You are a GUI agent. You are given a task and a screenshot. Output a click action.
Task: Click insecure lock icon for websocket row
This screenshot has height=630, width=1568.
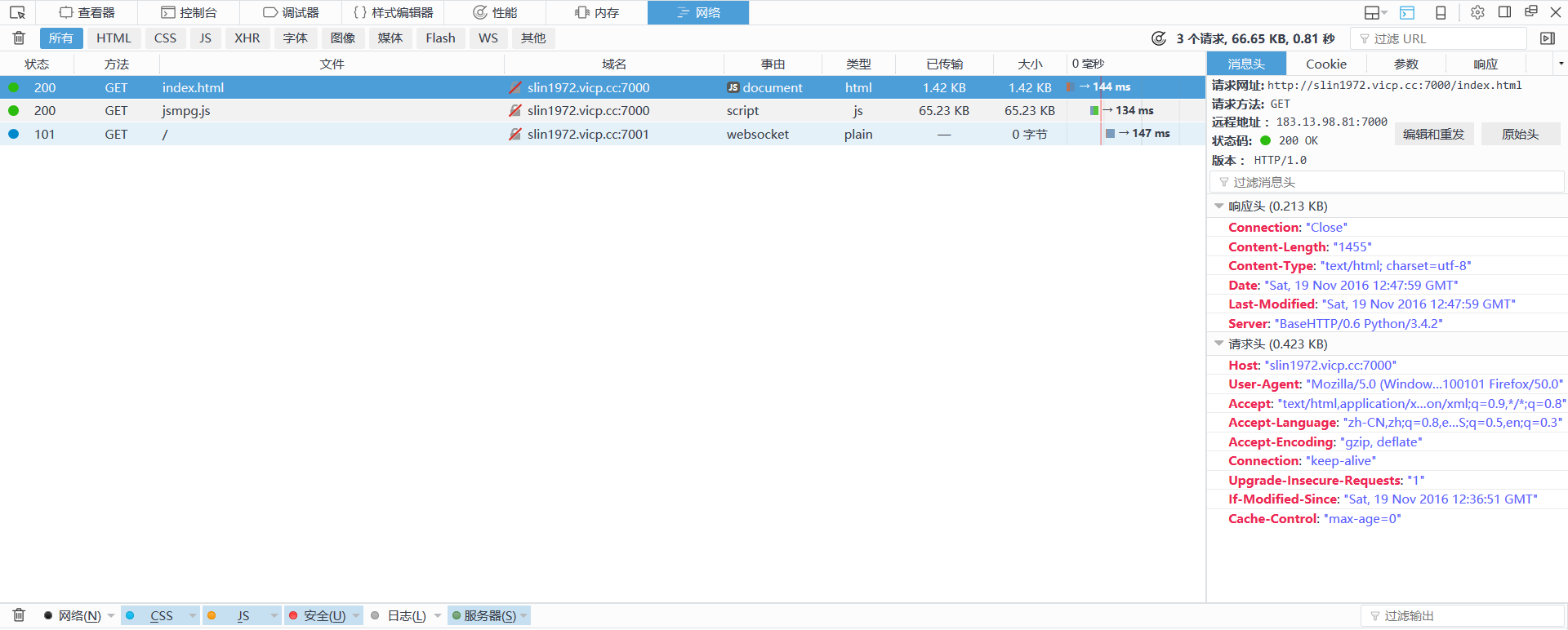515,134
